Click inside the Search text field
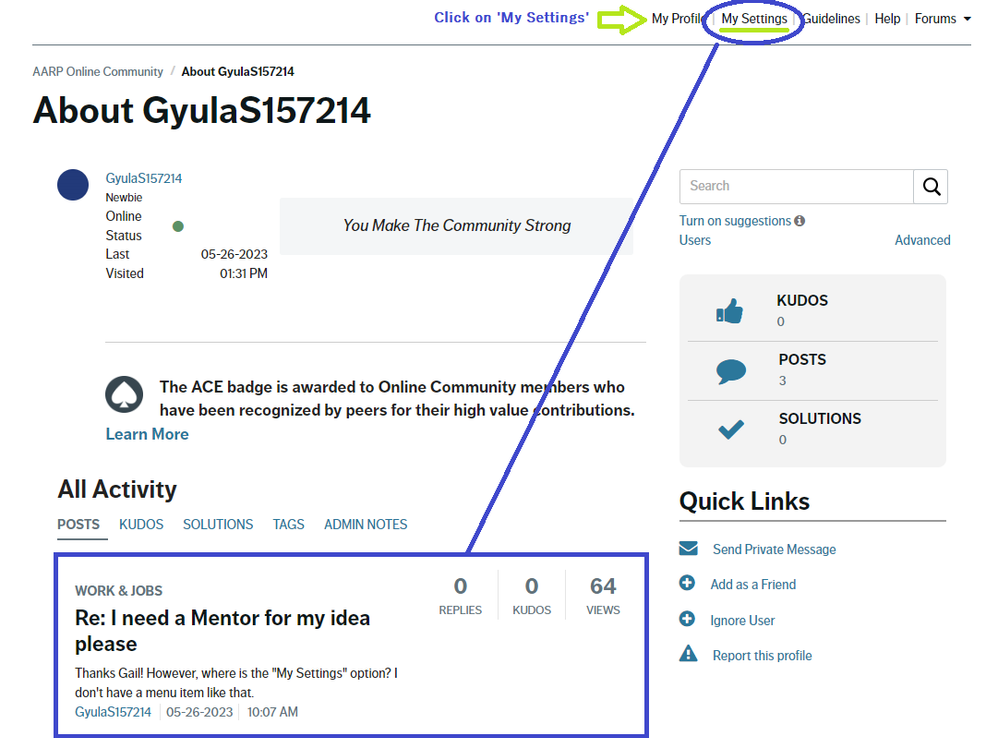 pos(796,186)
